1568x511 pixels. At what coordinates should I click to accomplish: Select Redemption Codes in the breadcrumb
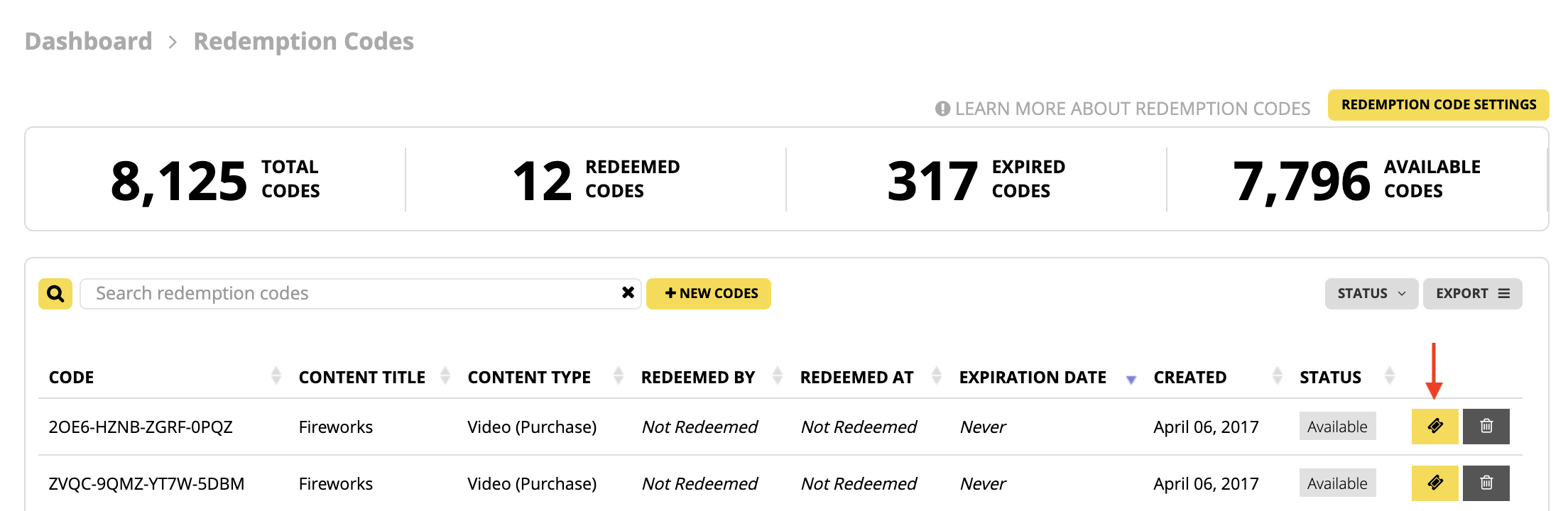[x=304, y=40]
